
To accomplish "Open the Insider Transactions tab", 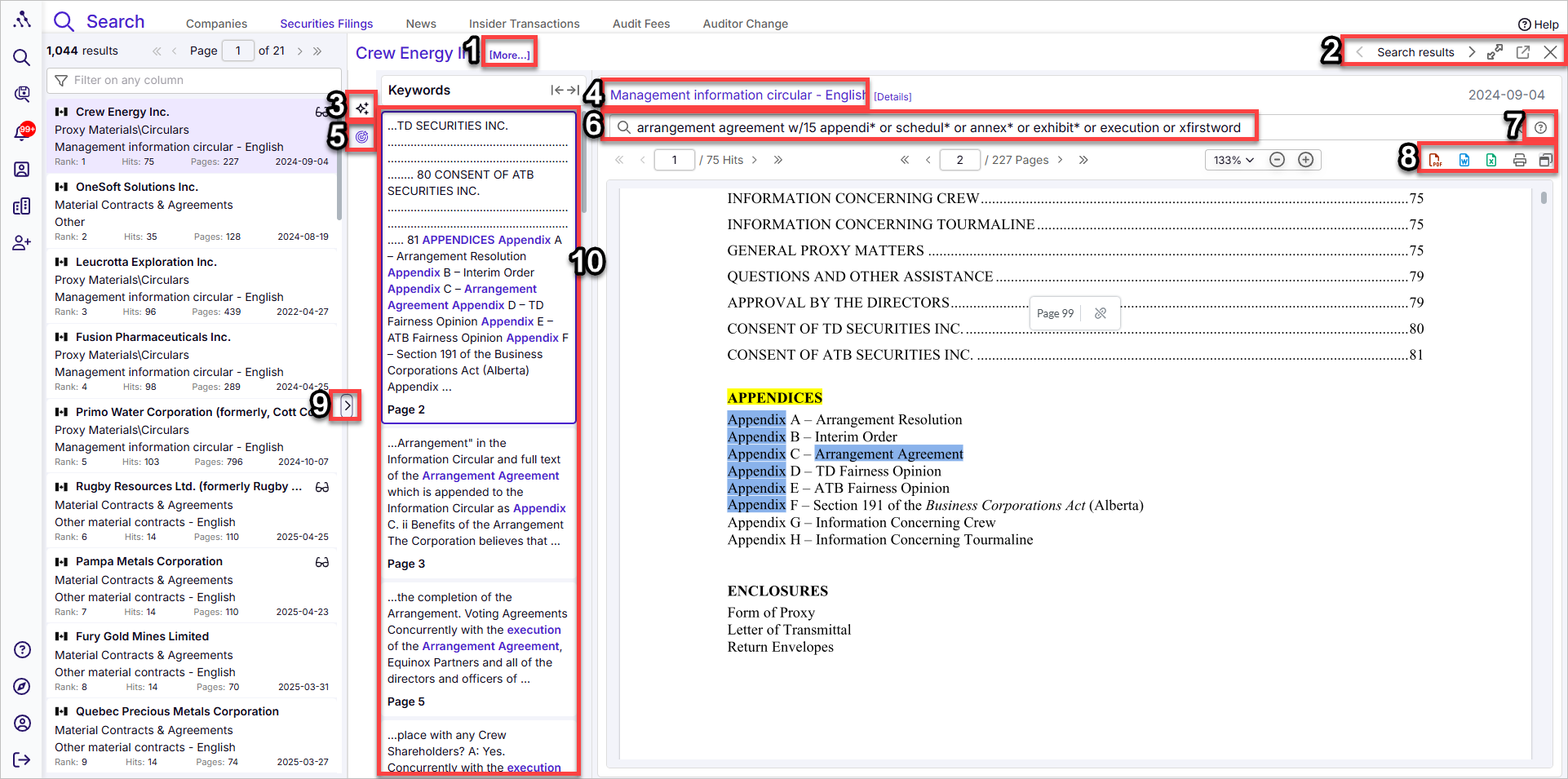I will click(x=524, y=24).
